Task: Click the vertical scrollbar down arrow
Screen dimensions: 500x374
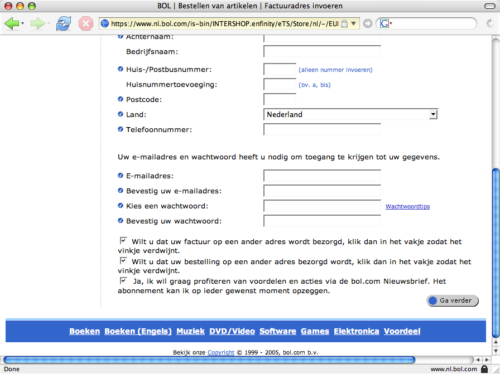Action: (x=496, y=351)
